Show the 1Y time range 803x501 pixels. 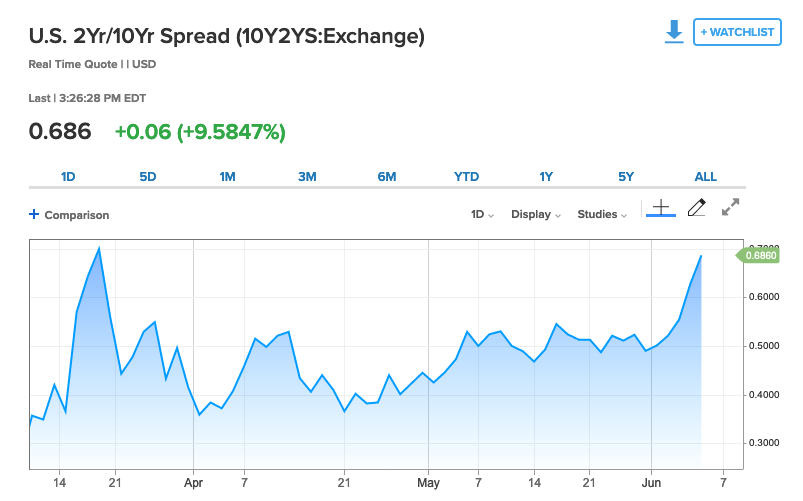[x=546, y=177]
